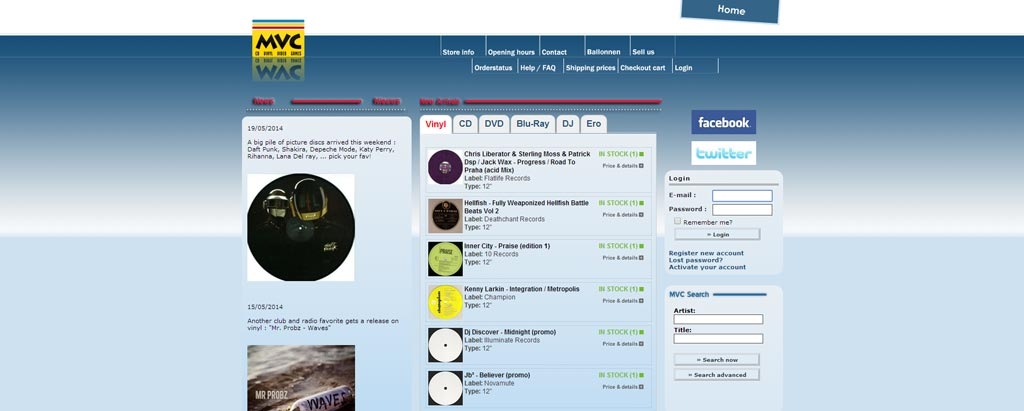Open the Sell us menu item

(643, 52)
